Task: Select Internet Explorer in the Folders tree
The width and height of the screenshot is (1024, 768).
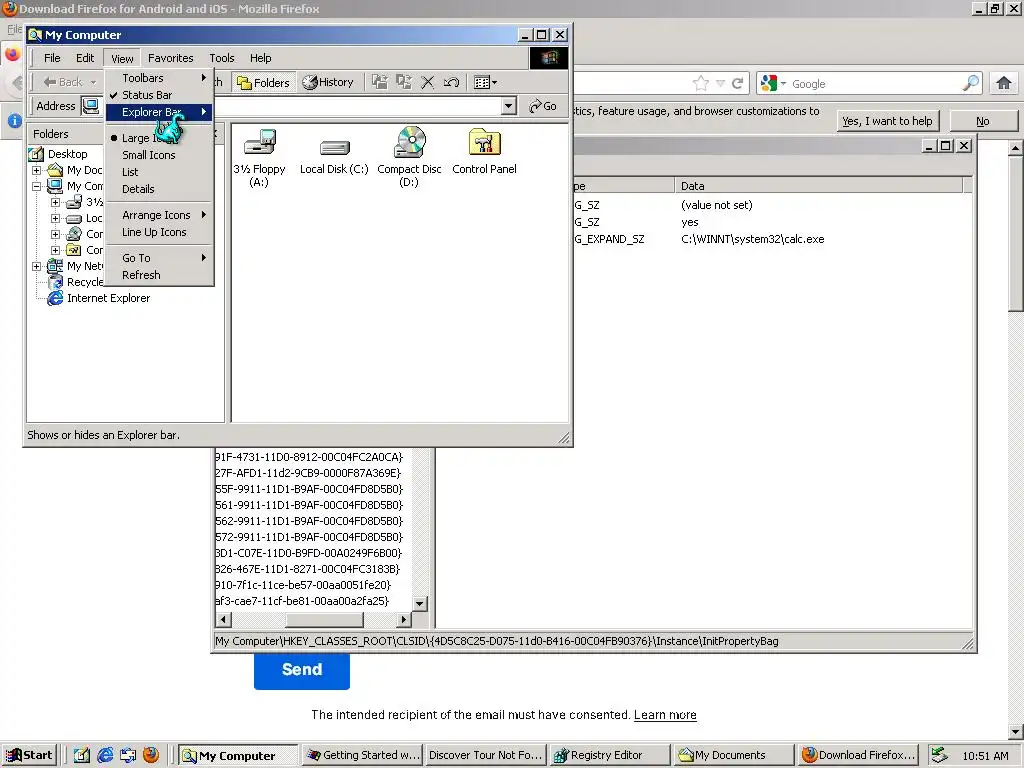Action: coord(108,298)
